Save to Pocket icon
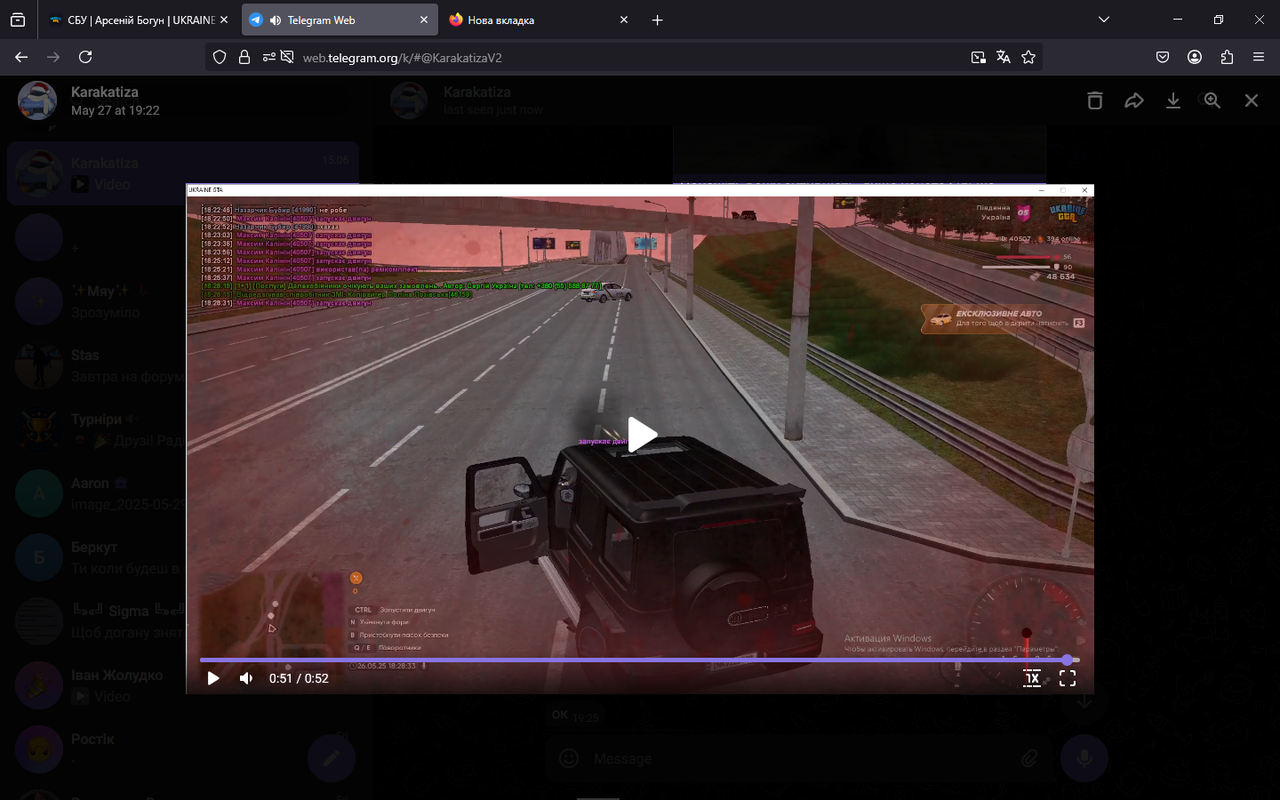This screenshot has width=1280, height=800. click(1163, 57)
